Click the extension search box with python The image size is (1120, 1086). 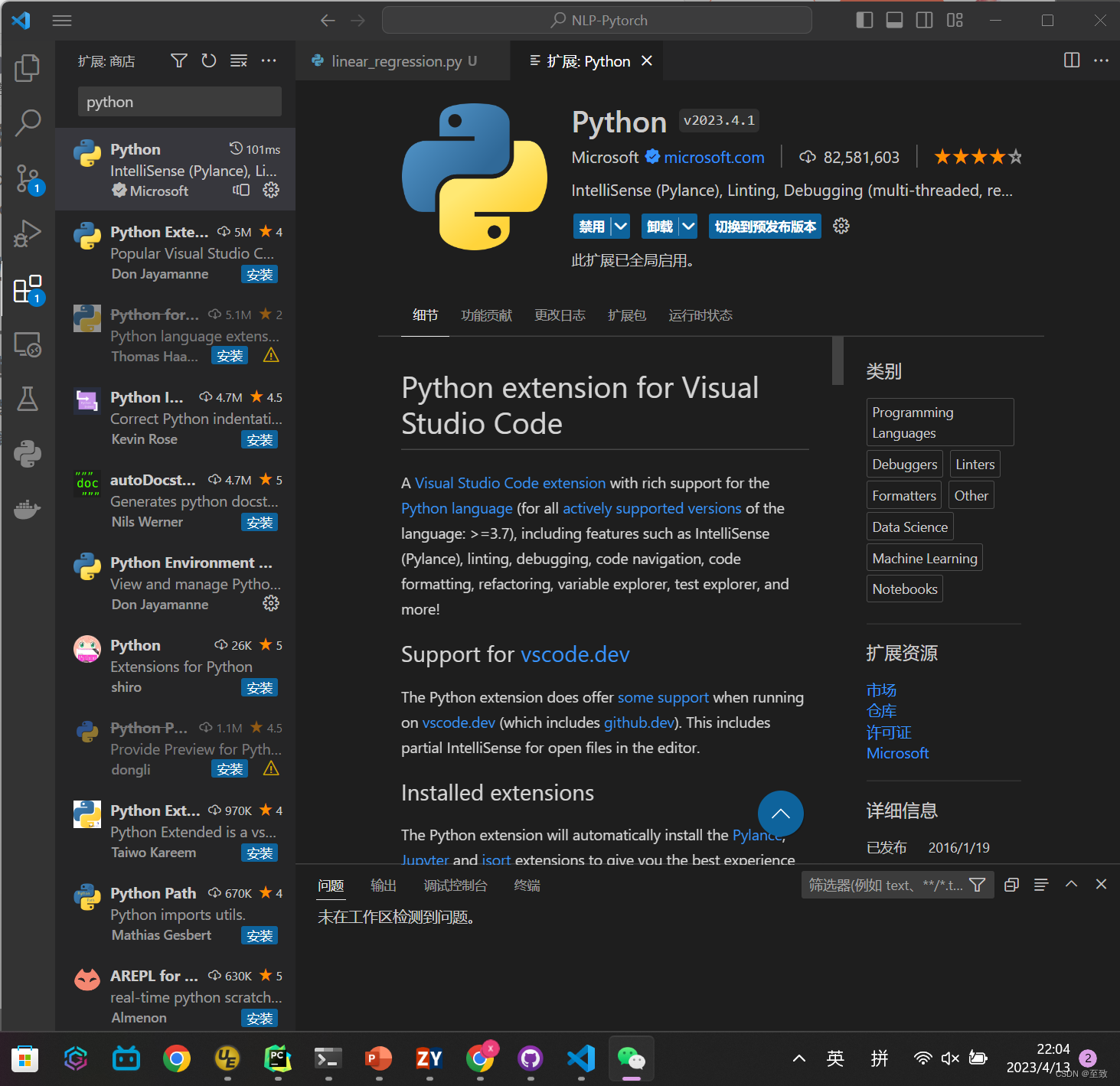point(180,102)
